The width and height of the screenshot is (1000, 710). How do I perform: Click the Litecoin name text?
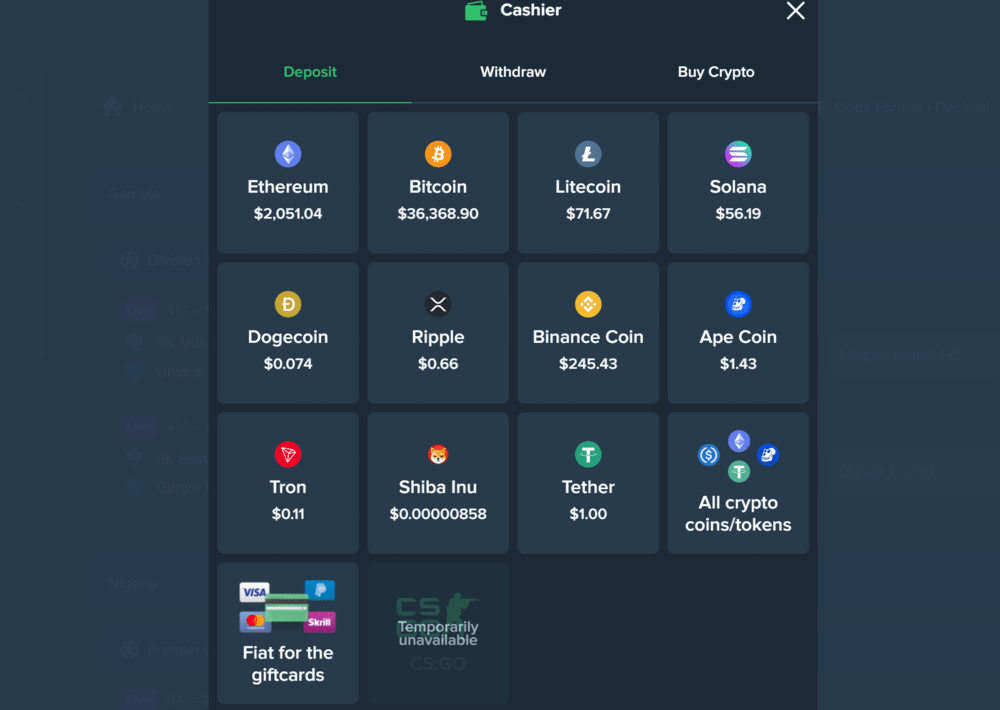pos(588,187)
